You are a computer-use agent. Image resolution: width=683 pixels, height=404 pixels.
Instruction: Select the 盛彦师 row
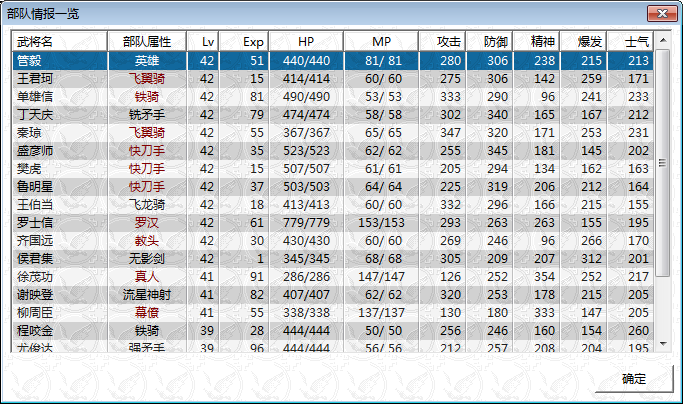[333, 151]
